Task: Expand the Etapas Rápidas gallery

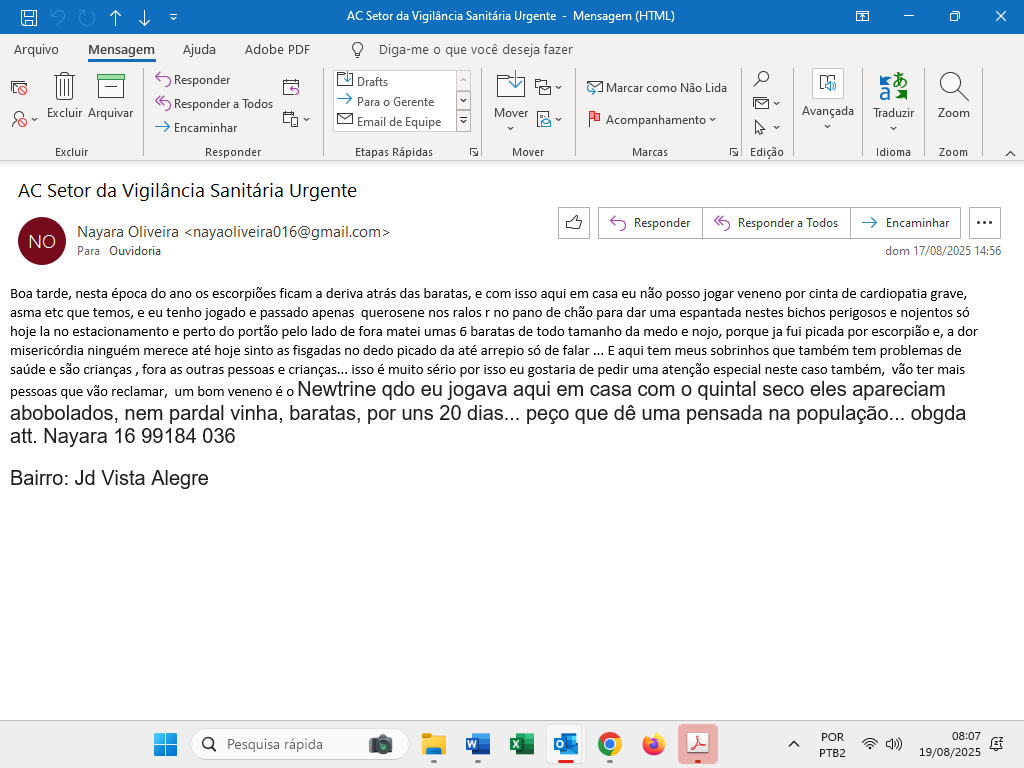Action: 463,122
